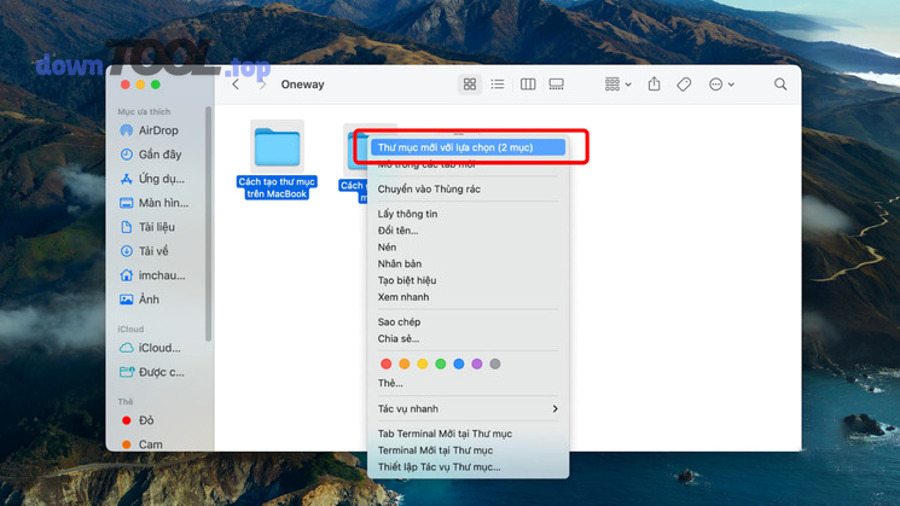Viewport: 900px width, 506px height.
Task: Select folder Cách tạo thư mục trên MacBook
Action: pyautogui.click(x=277, y=160)
